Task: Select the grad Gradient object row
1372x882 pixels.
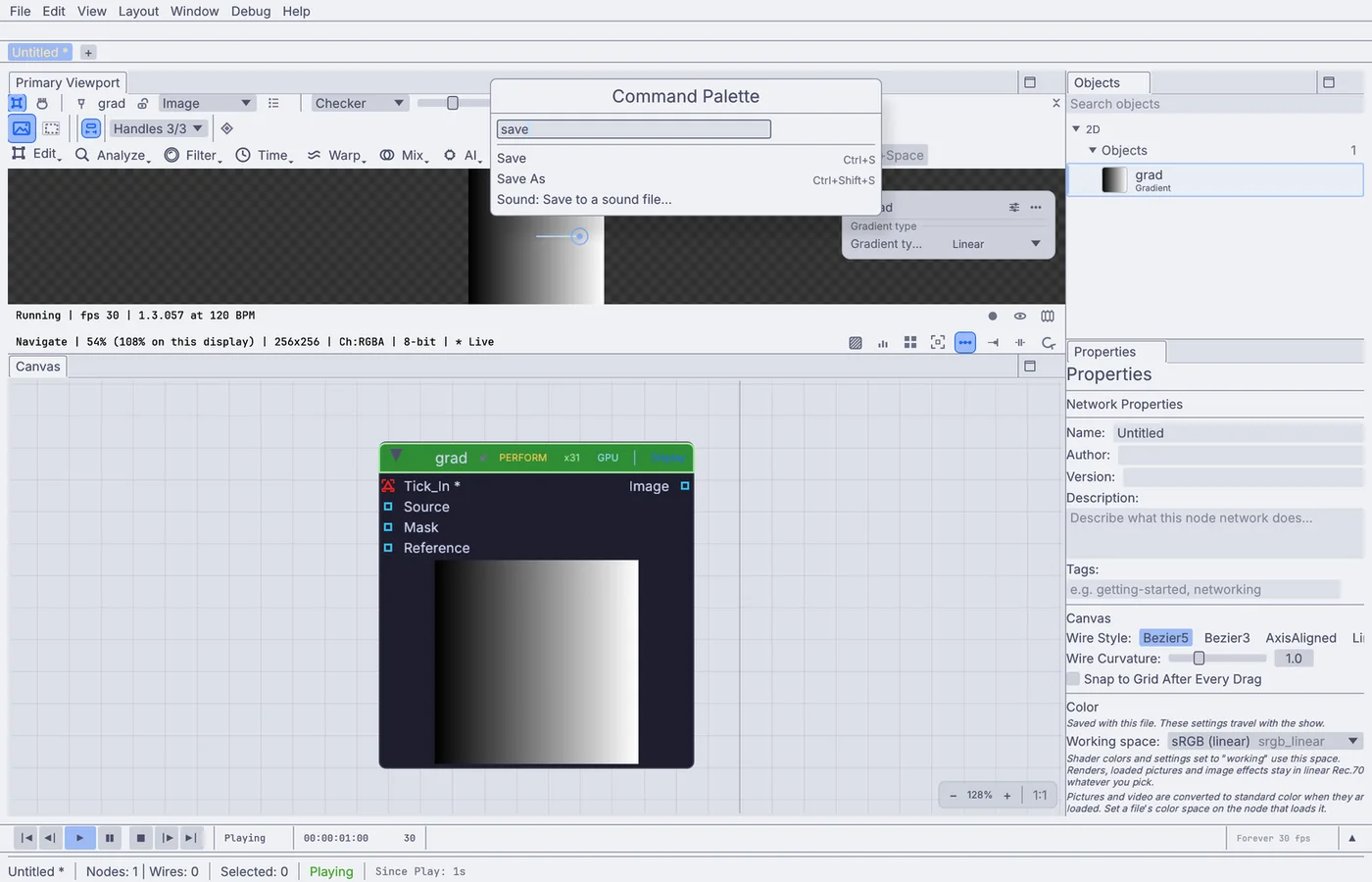Action: coord(1214,180)
